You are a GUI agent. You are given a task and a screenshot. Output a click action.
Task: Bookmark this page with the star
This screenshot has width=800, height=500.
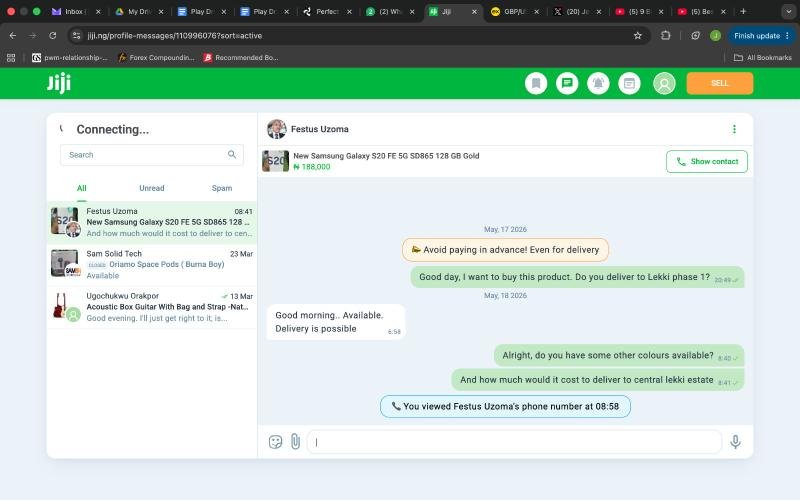click(x=637, y=35)
